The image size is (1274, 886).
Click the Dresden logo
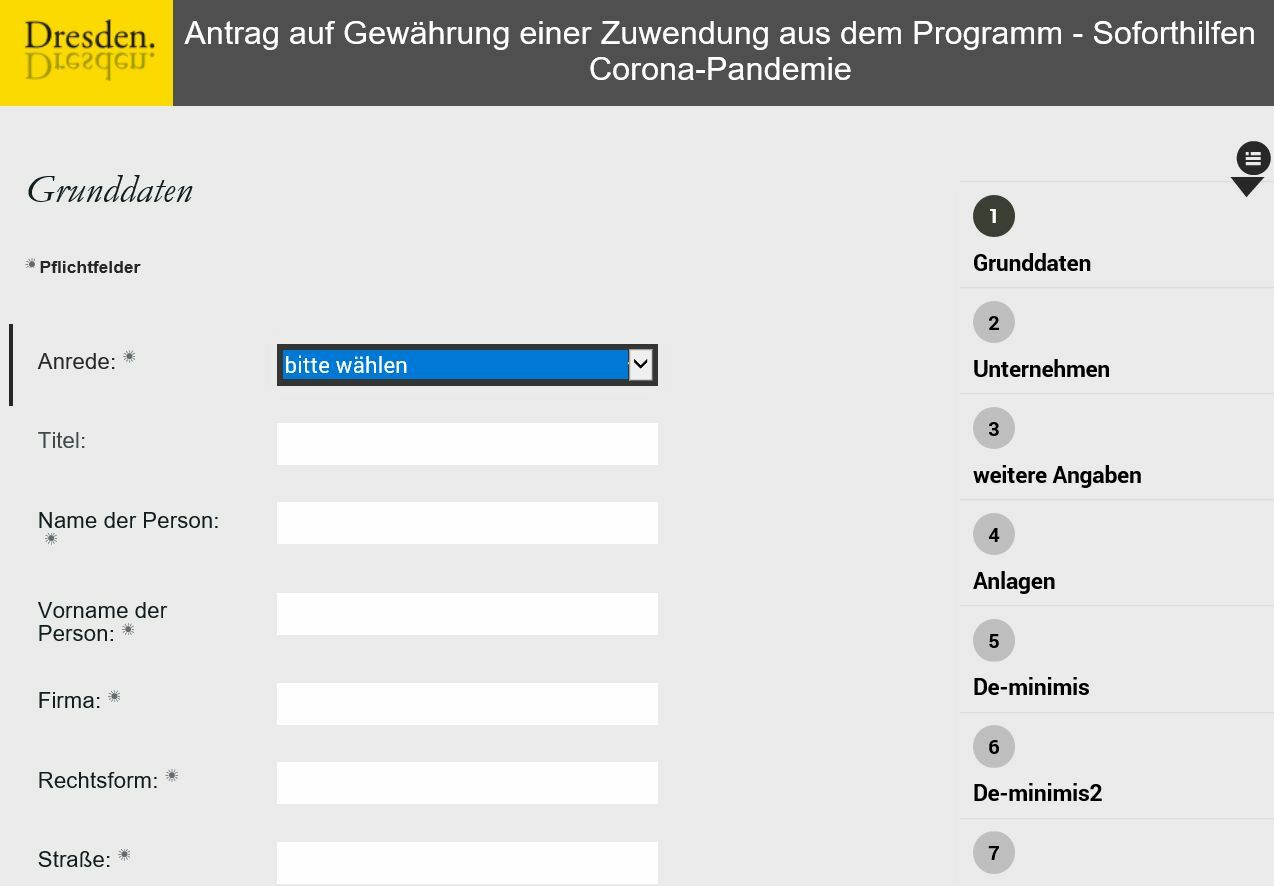tap(87, 53)
